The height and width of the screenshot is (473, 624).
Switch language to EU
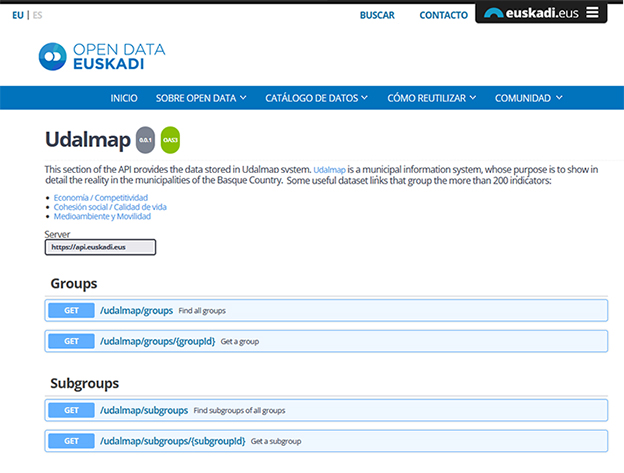point(18,15)
